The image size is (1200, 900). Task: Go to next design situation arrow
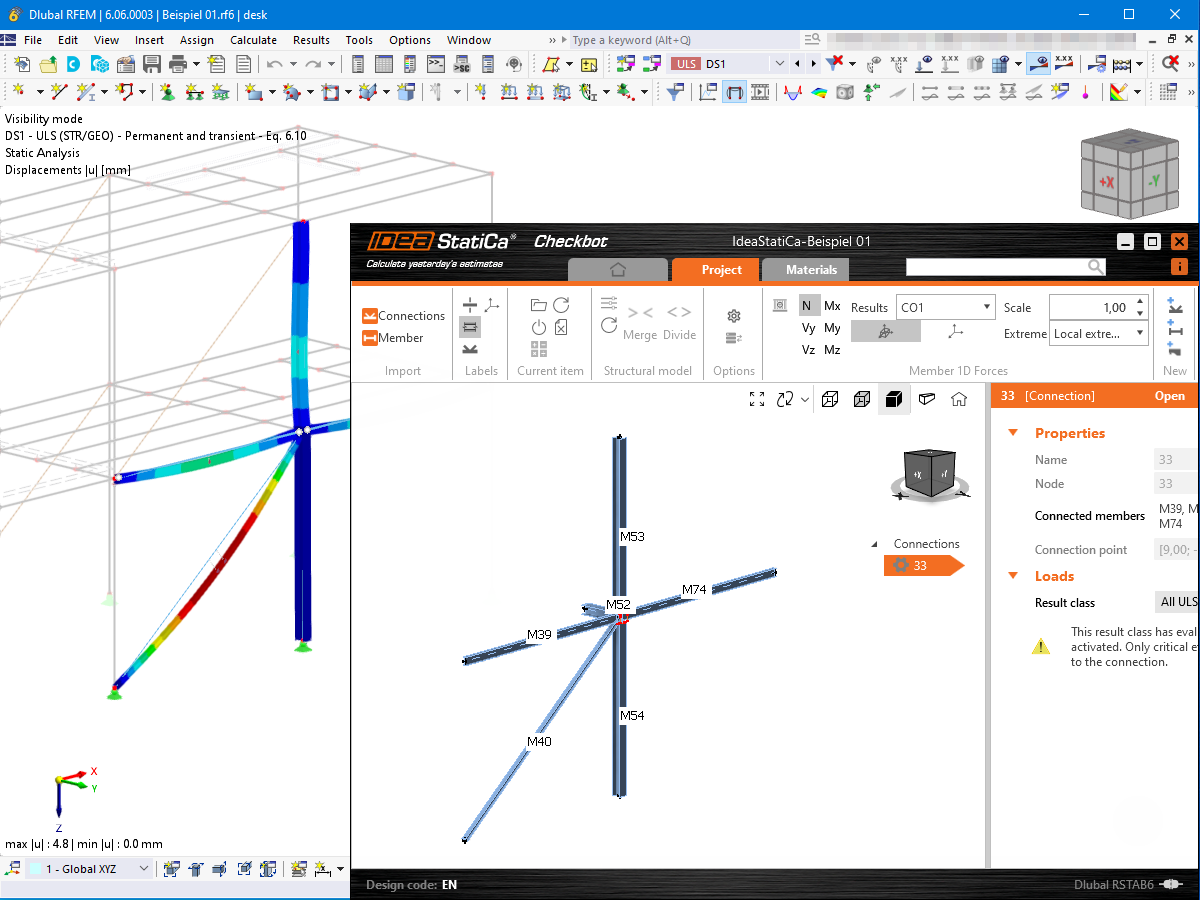(x=813, y=64)
